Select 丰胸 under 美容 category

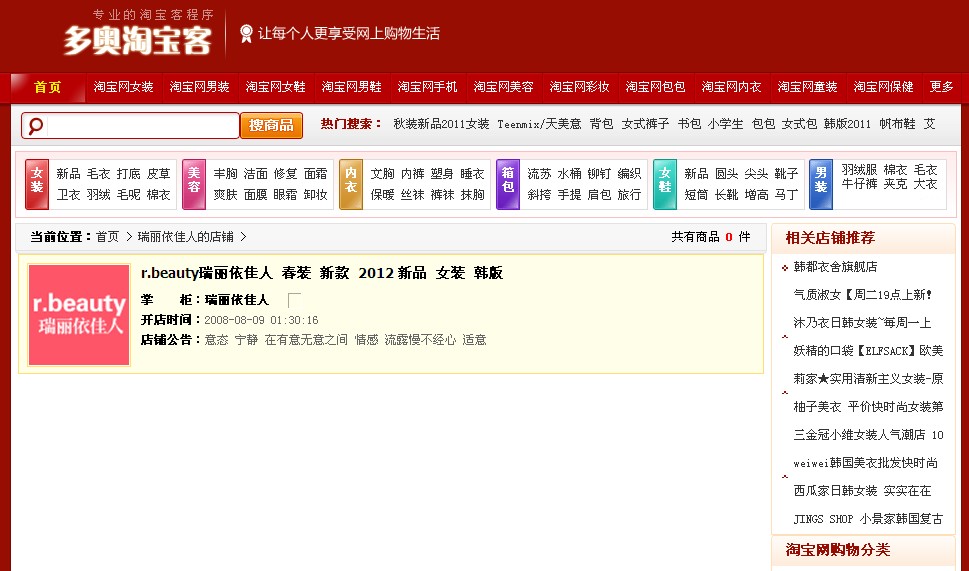pos(226,174)
